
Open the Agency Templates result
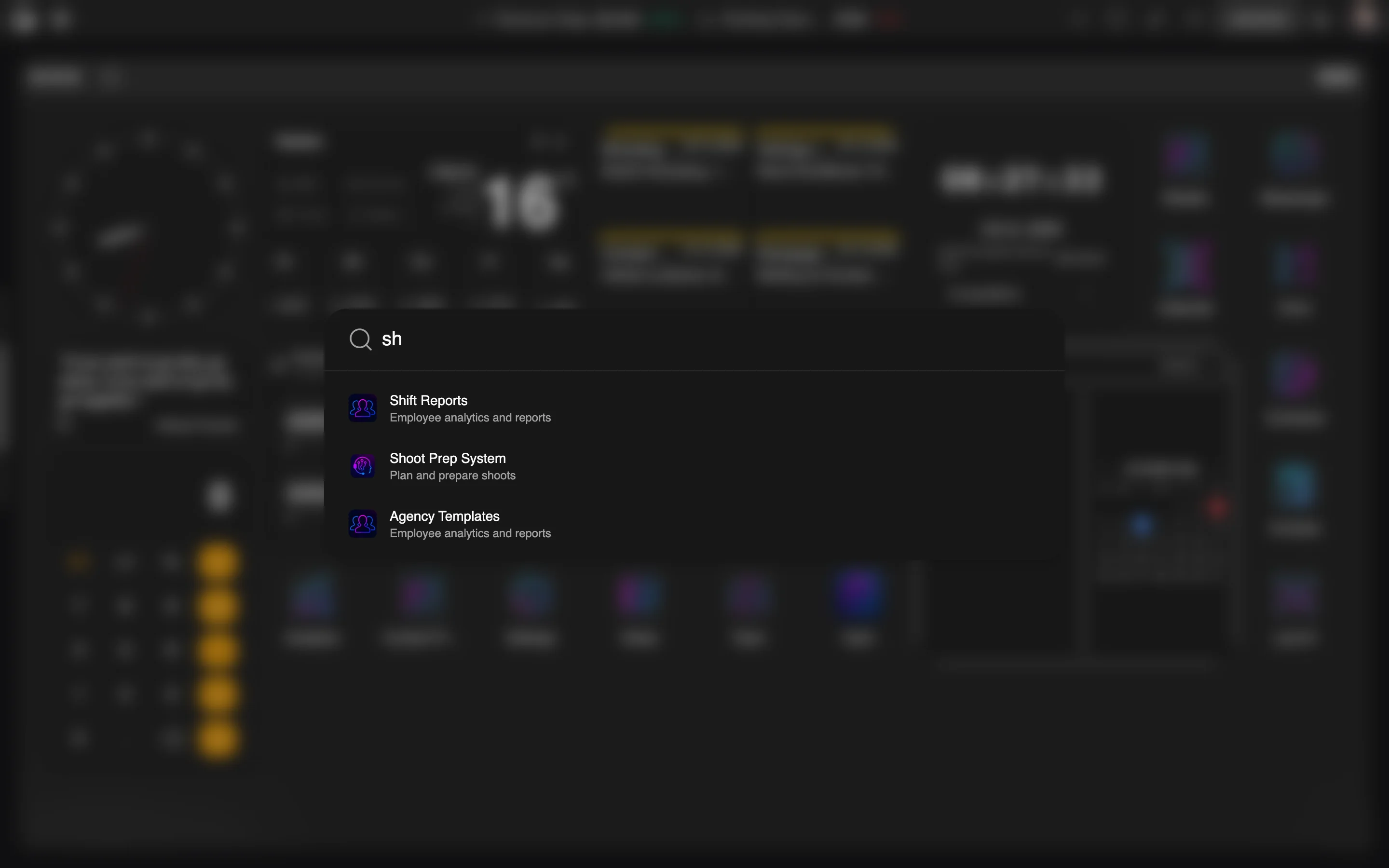[x=694, y=524]
